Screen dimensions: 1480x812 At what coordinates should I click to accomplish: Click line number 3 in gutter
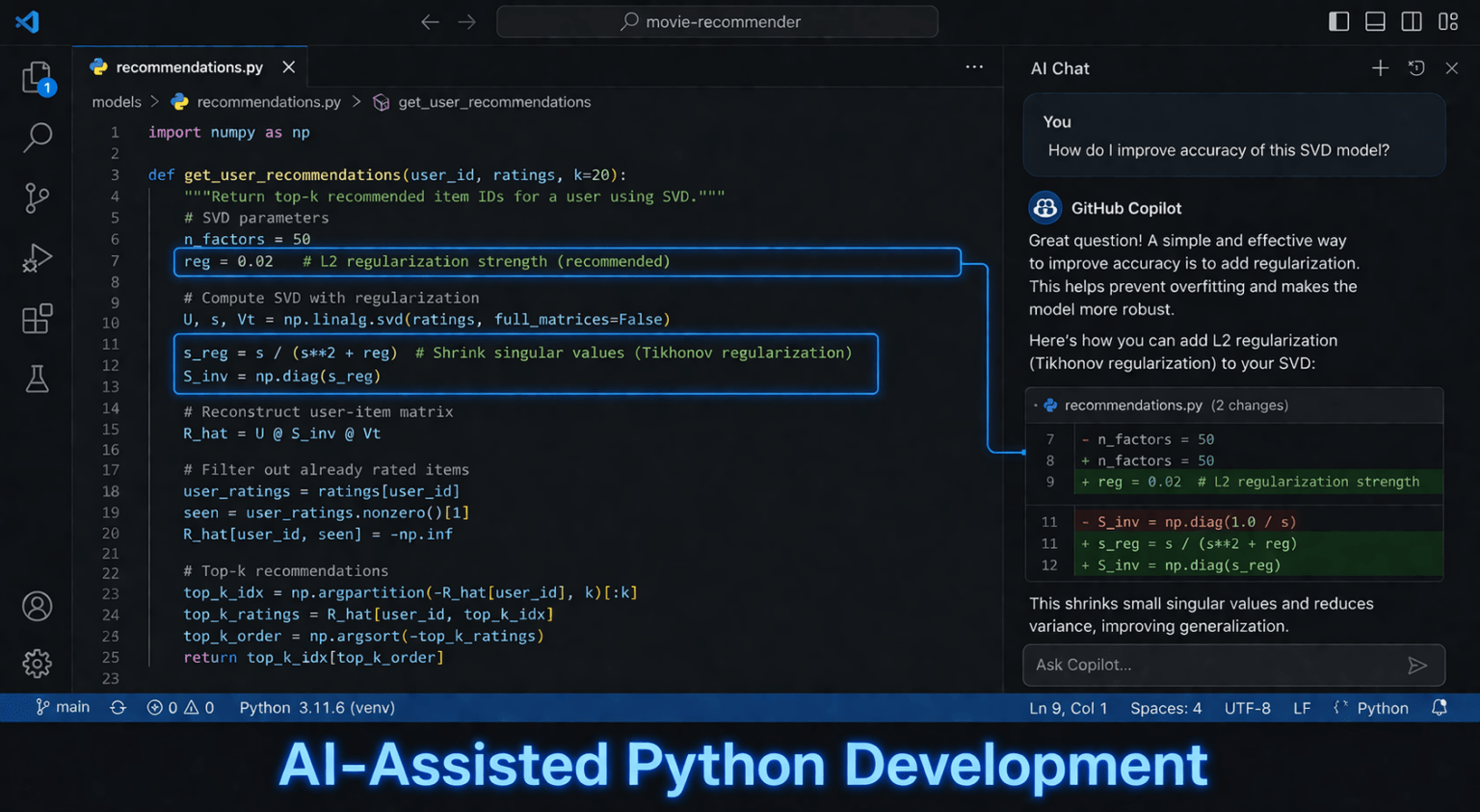point(115,174)
